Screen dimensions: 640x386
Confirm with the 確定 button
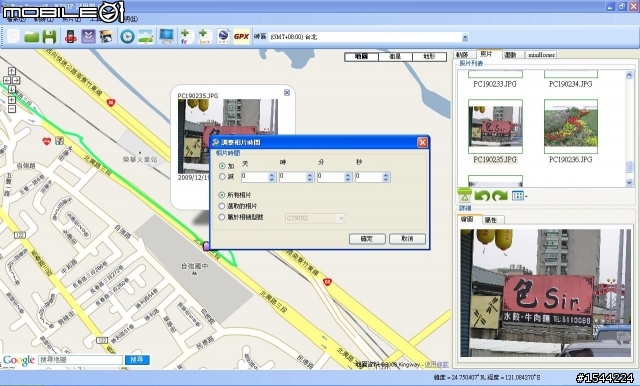click(367, 239)
